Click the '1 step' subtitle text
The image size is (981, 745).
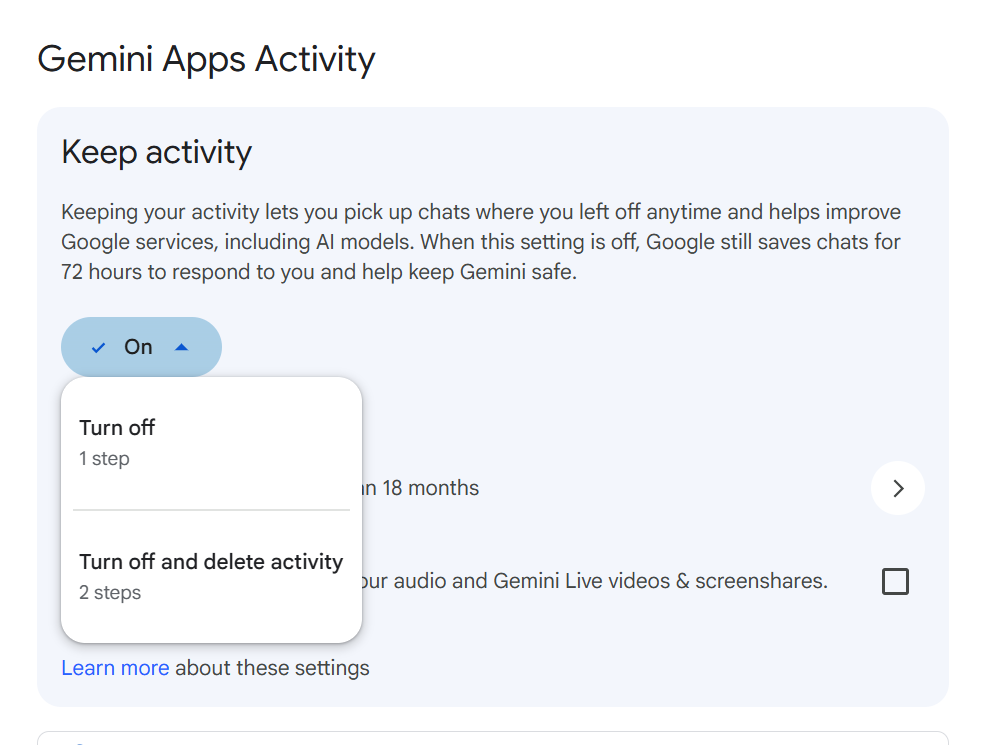click(104, 459)
